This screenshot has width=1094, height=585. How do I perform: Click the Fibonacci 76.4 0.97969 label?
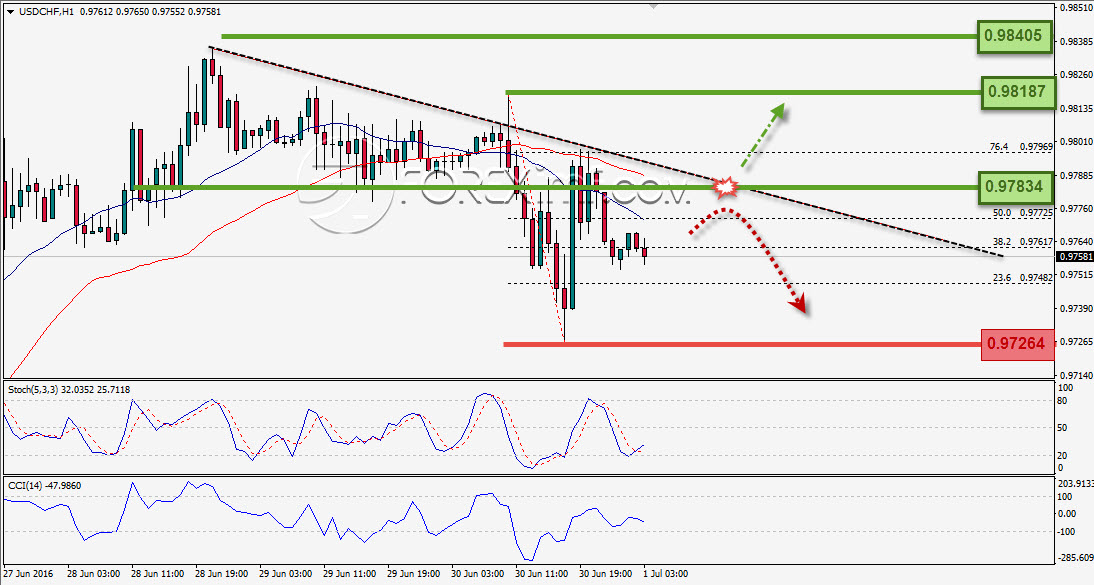[1021, 147]
